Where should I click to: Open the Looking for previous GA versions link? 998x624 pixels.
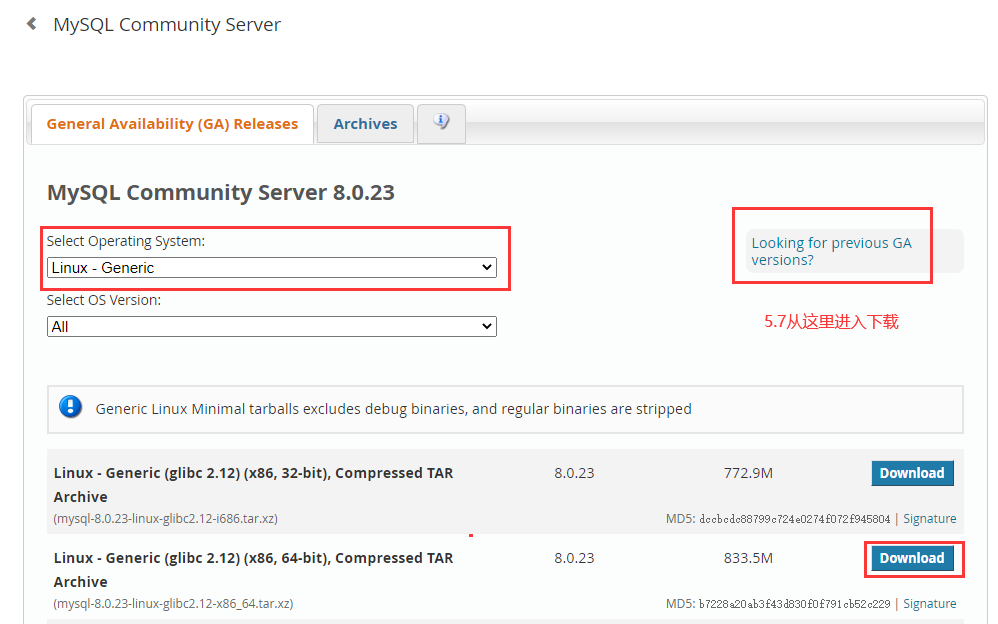tap(829, 251)
